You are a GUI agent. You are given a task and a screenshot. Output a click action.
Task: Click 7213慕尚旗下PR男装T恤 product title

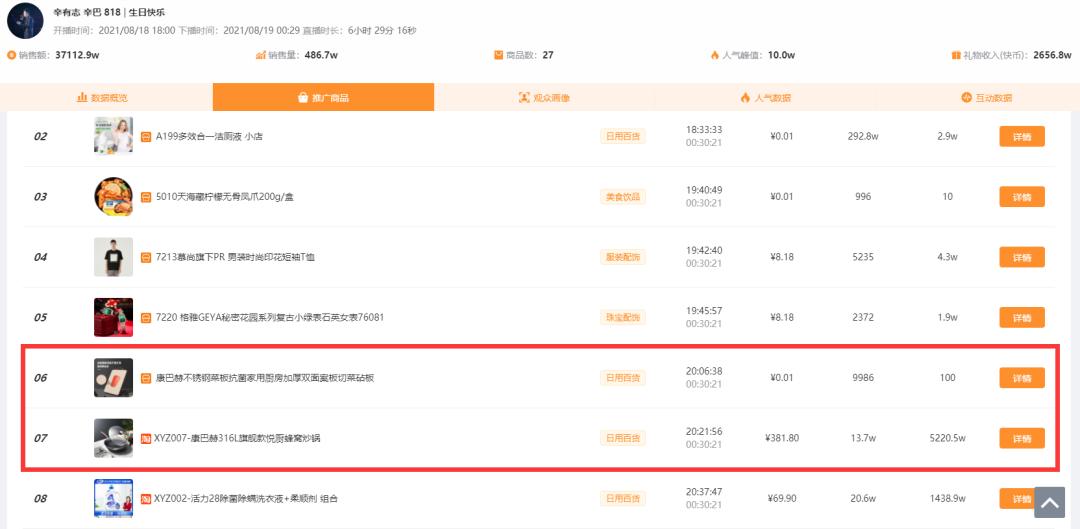[235, 258]
